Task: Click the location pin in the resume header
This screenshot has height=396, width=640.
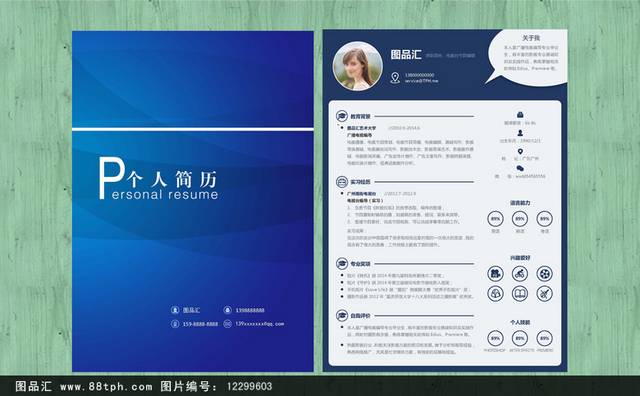Action: click(395, 78)
